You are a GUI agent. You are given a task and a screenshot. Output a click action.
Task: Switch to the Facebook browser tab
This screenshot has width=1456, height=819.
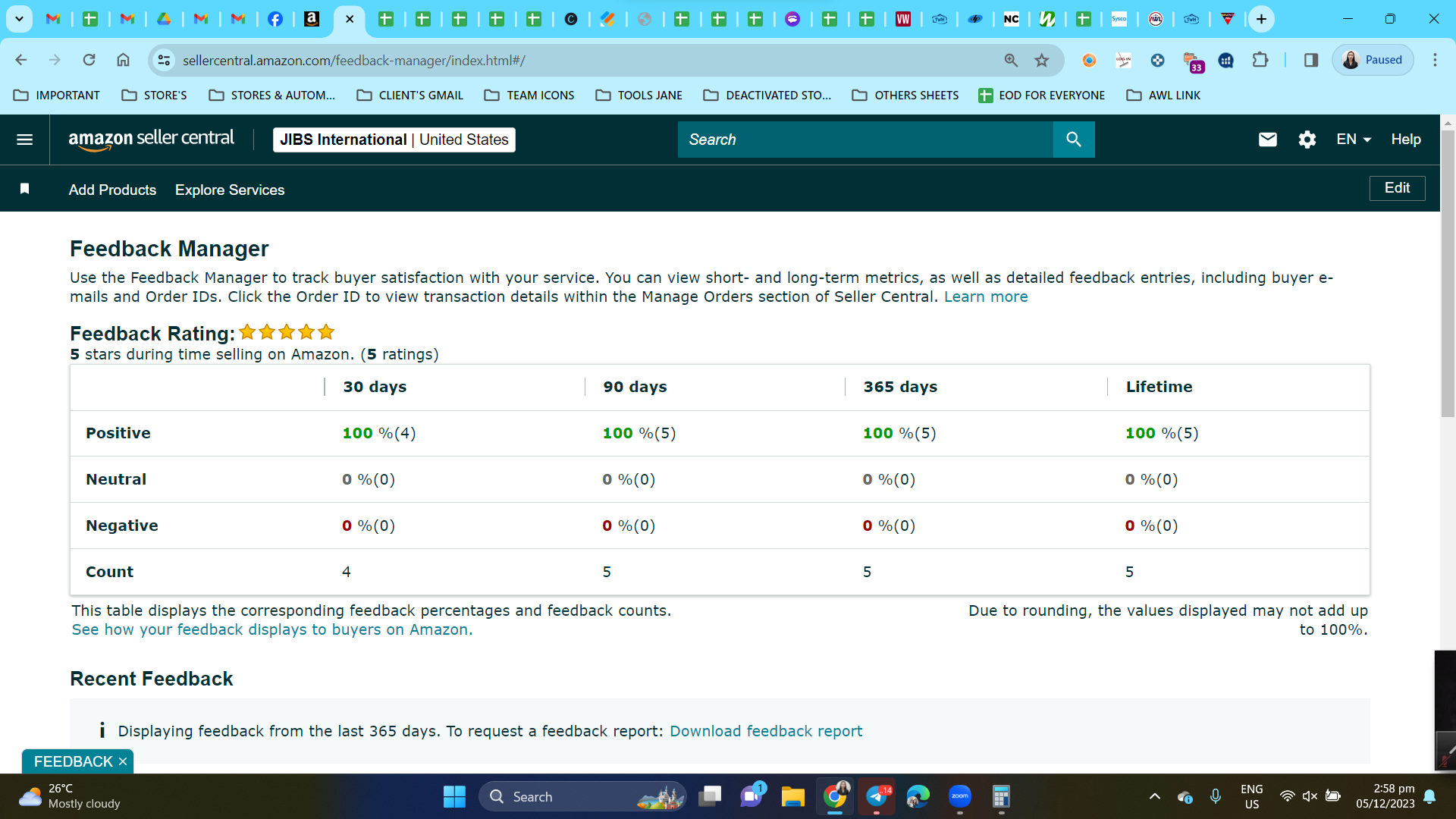click(x=275, y=19)
